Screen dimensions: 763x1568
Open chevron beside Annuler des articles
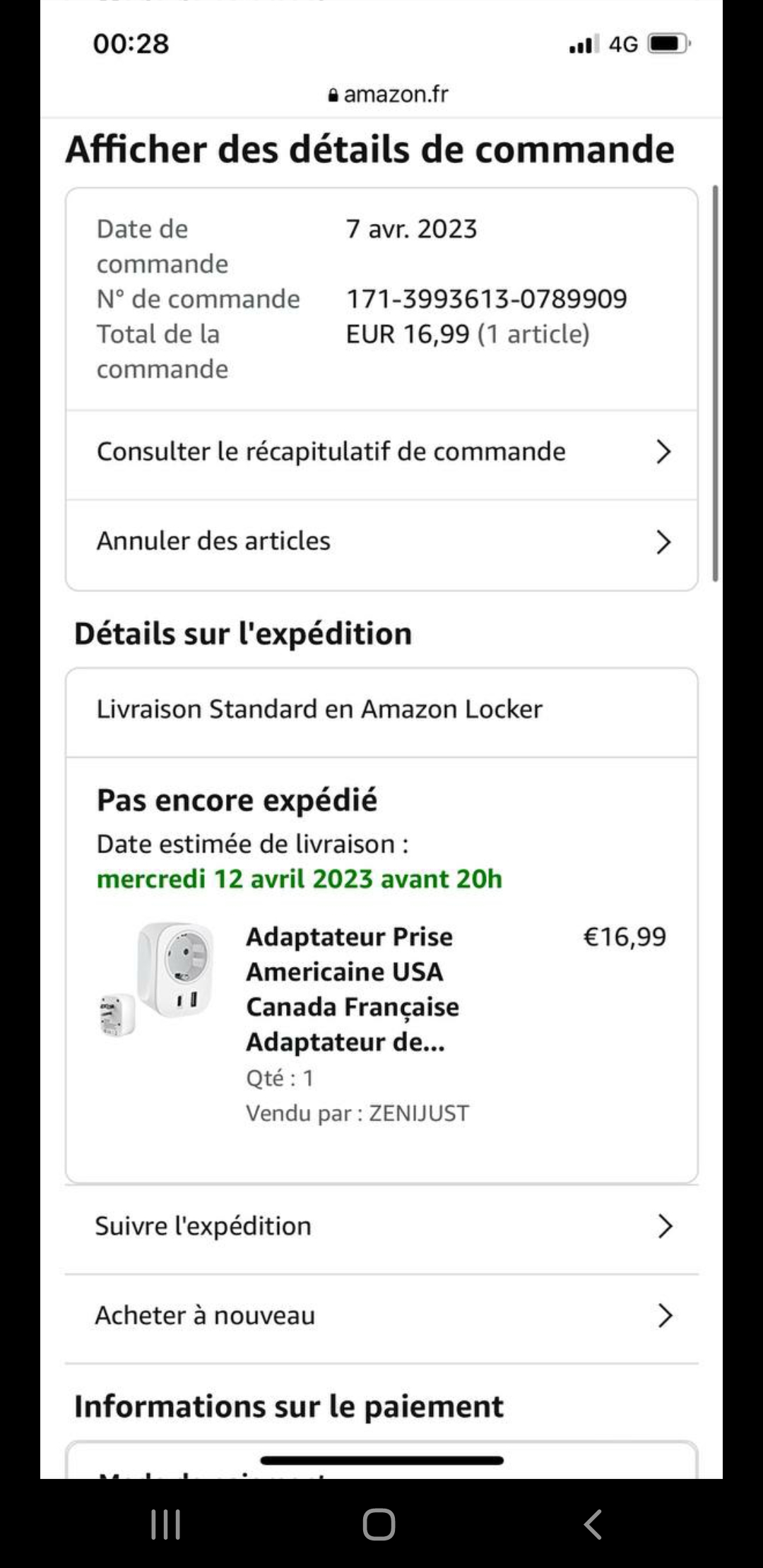tap(663, 542)
